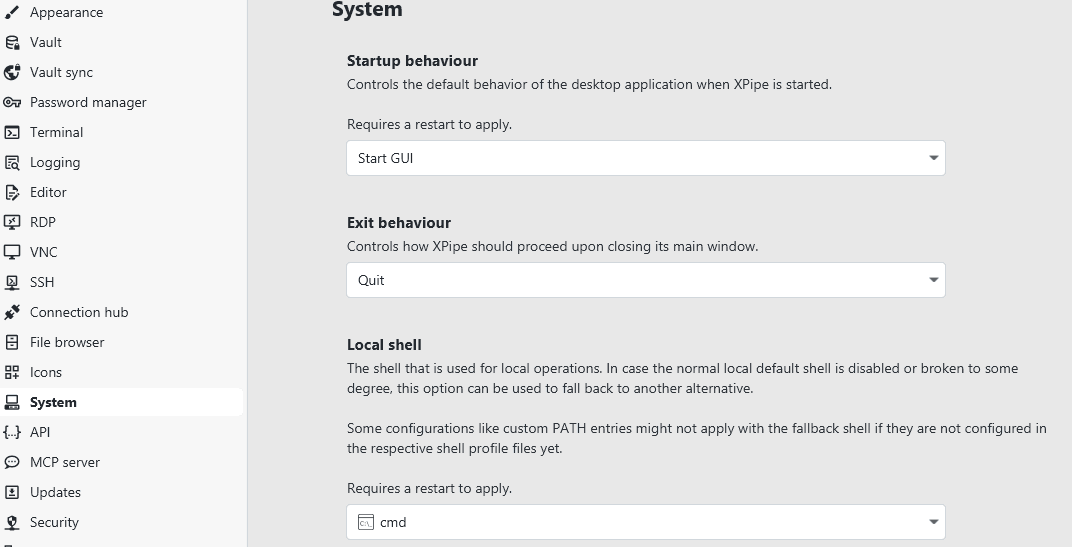Click the API braces icon

pos(12,433)
